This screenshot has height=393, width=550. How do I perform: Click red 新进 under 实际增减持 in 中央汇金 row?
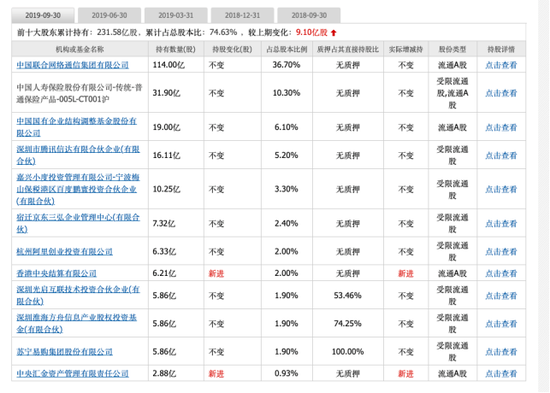(406, 374)
